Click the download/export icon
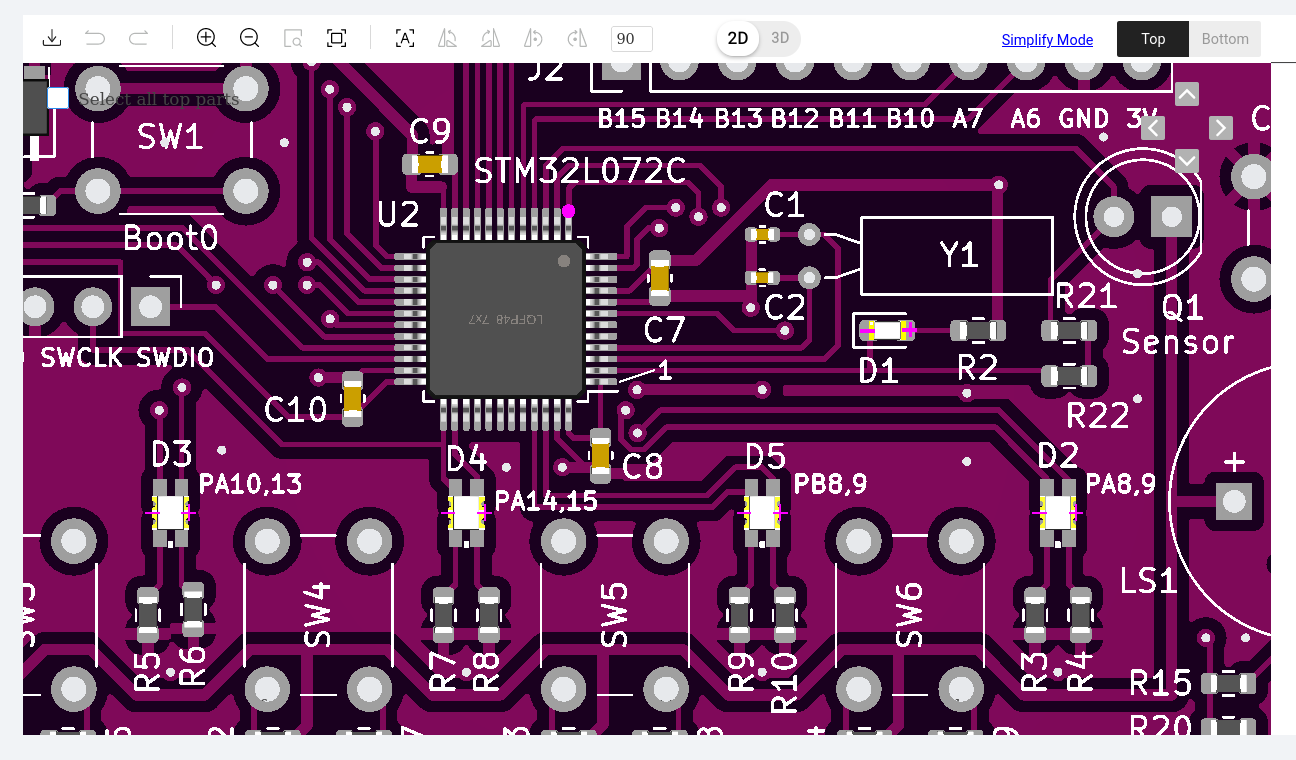Viewport: 1296px width, 760px height. pos(52,39)
